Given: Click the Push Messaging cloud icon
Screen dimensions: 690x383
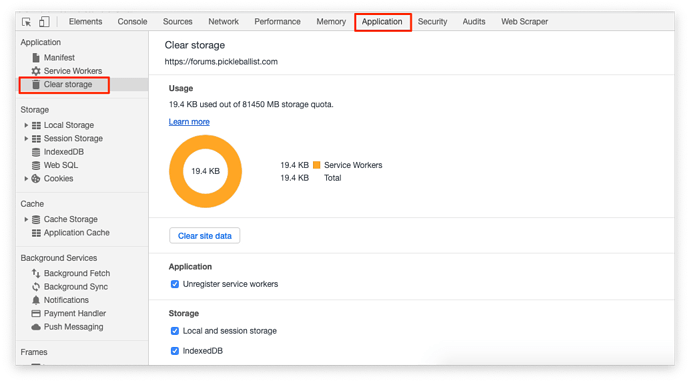Looking at the screenshot, I should coord(36,327).
